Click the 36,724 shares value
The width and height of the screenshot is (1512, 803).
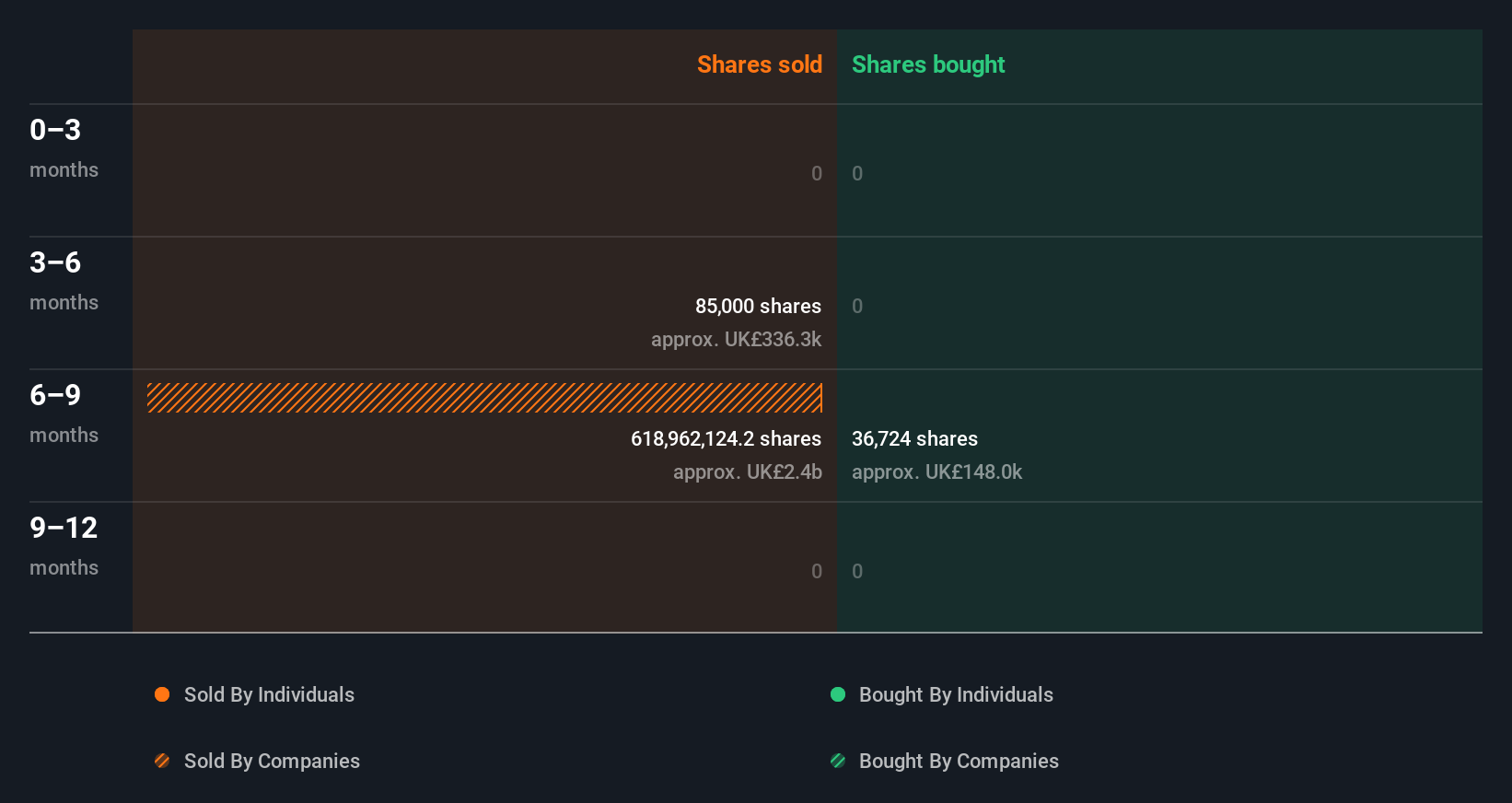coord(914,439)
